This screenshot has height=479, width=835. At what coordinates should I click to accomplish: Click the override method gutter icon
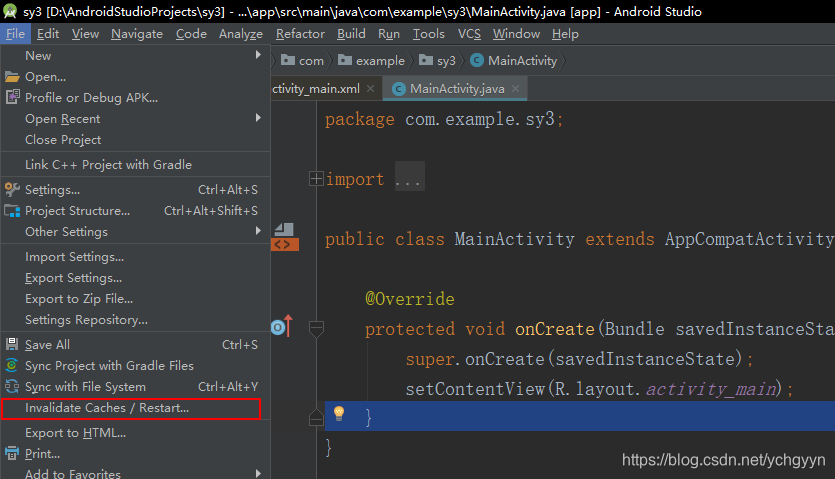click(282, 326)
